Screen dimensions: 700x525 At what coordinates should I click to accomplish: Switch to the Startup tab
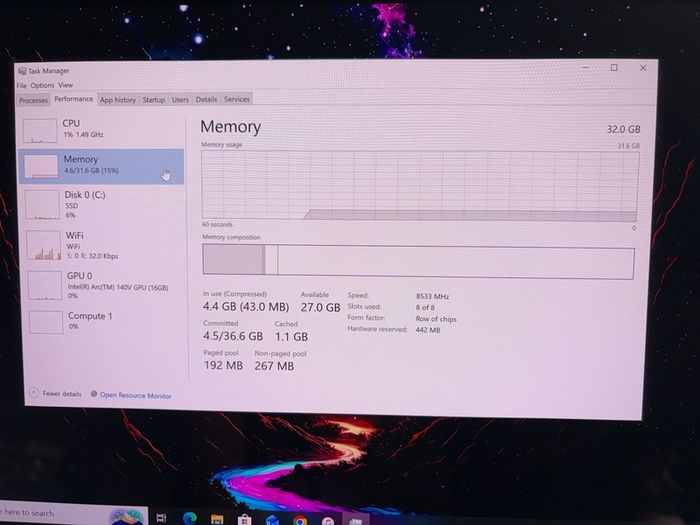pyautogui.click(x=154, y=100)
